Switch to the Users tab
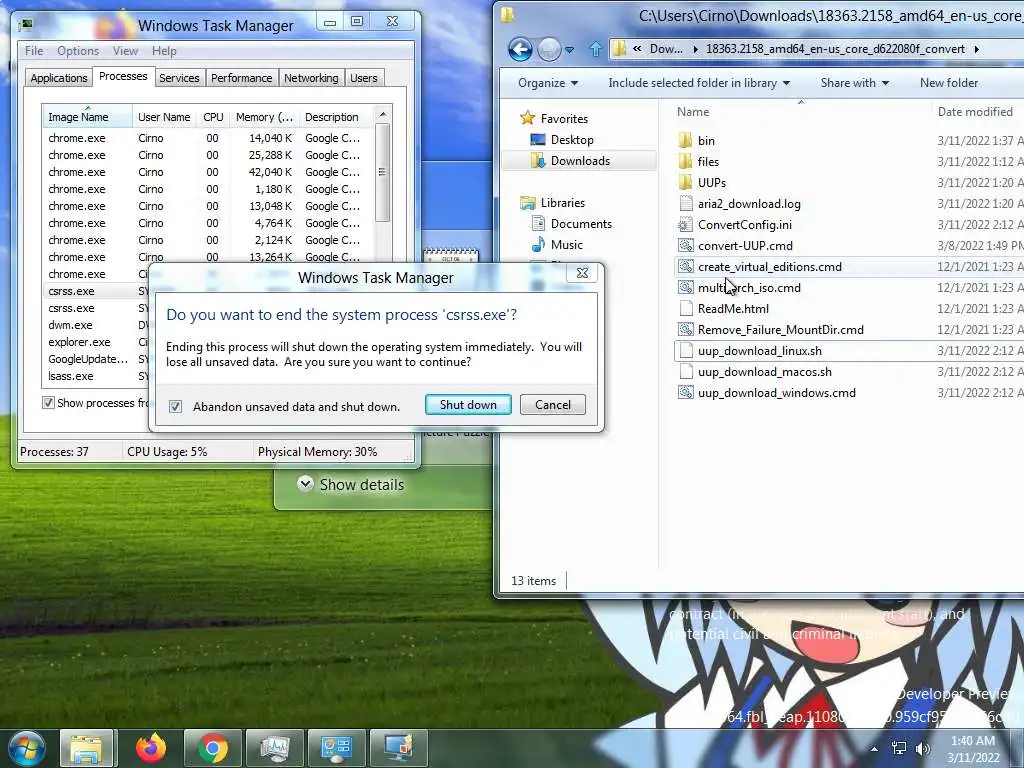 point(364,78)
